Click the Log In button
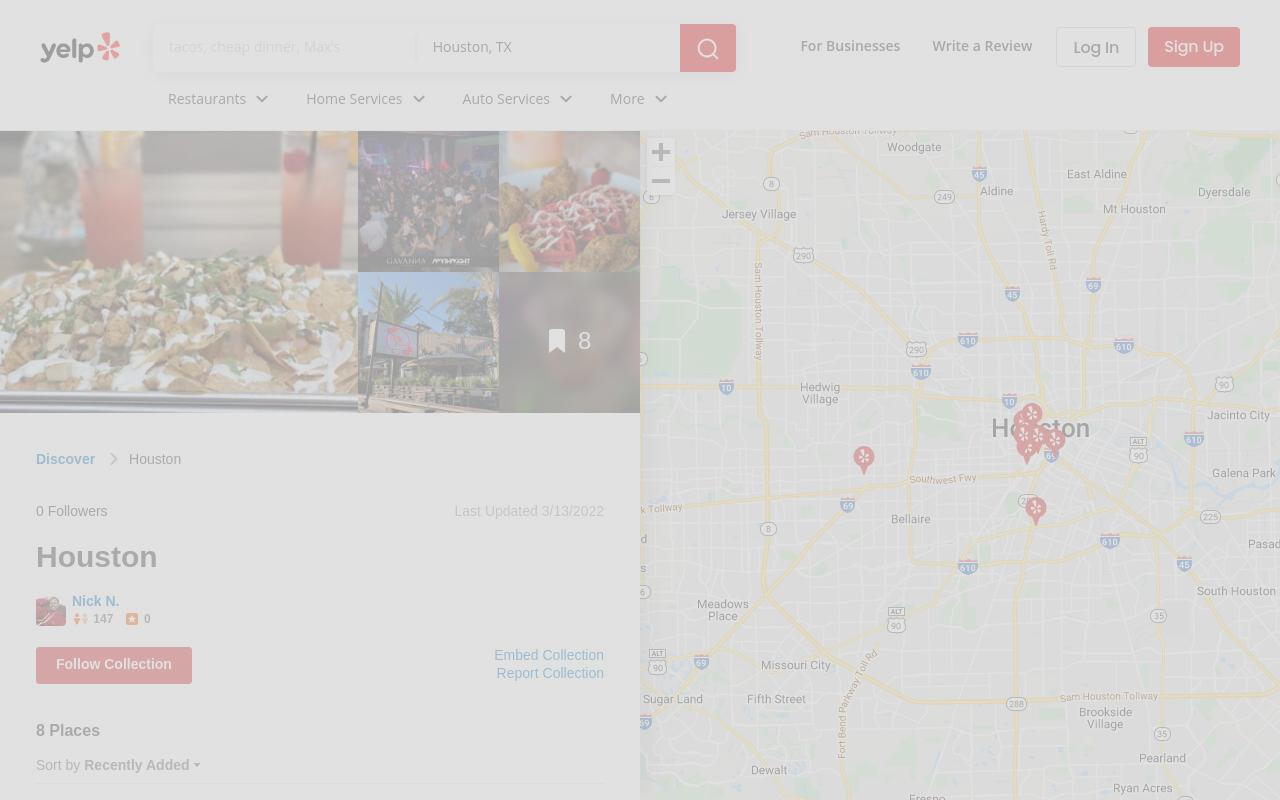Screen dimensions: 1280x800 coord(1096,47)
